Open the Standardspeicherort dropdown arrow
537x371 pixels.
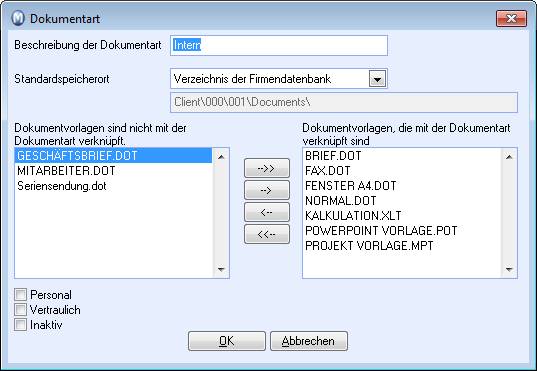377,79
